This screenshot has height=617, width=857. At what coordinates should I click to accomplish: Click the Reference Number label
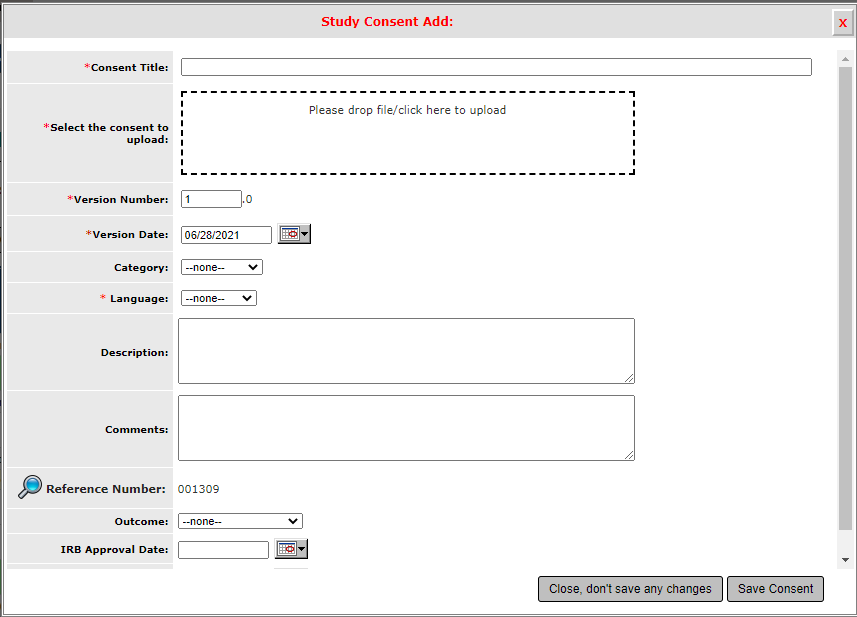pos(105,489)
